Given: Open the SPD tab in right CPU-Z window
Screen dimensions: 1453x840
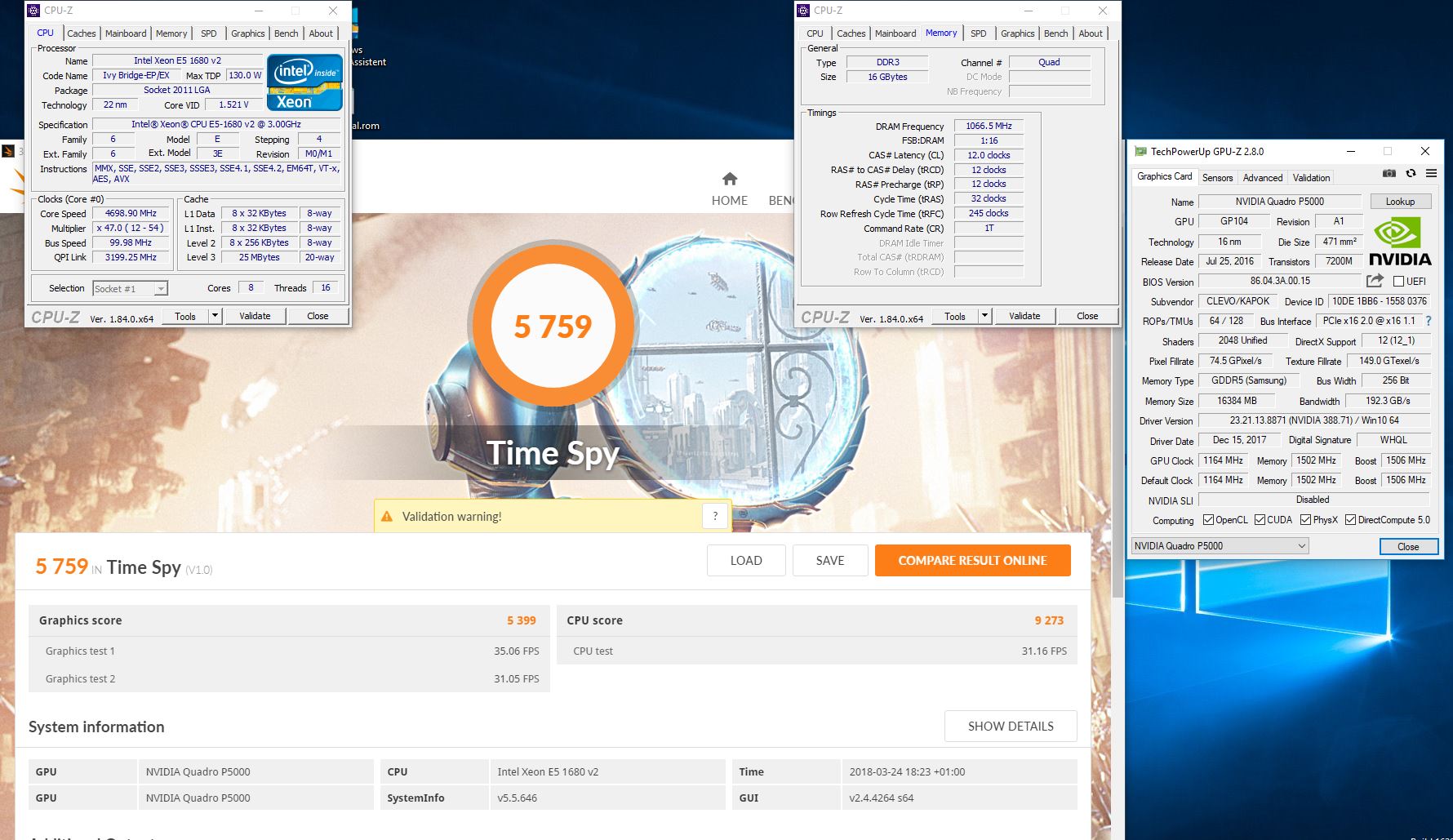Looking at the screenshot, I should 979,33.
